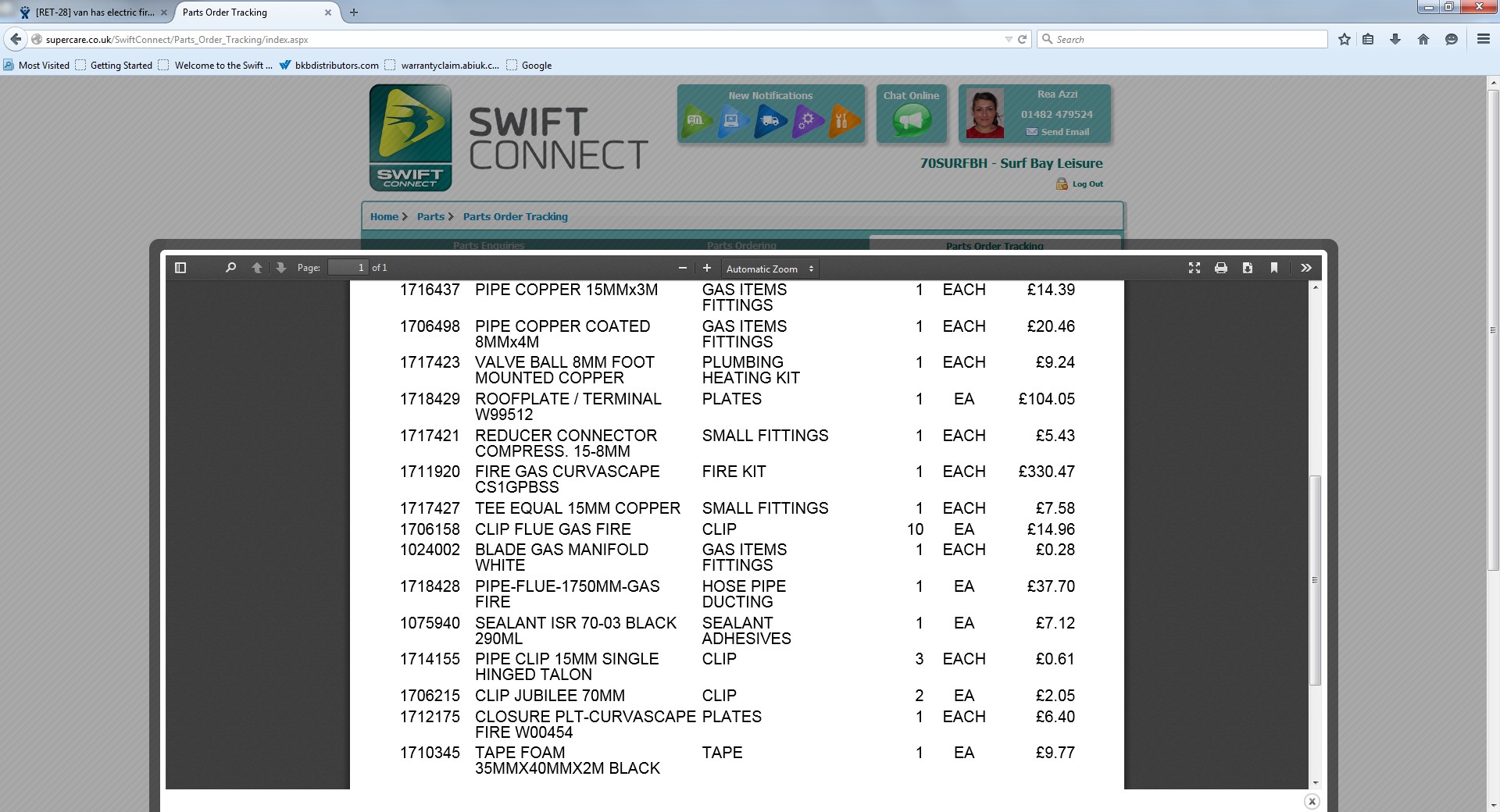The width and height of the screenshot is (1500, 812).
Task: Go to next PDF page
Action: tap(281, 268)
